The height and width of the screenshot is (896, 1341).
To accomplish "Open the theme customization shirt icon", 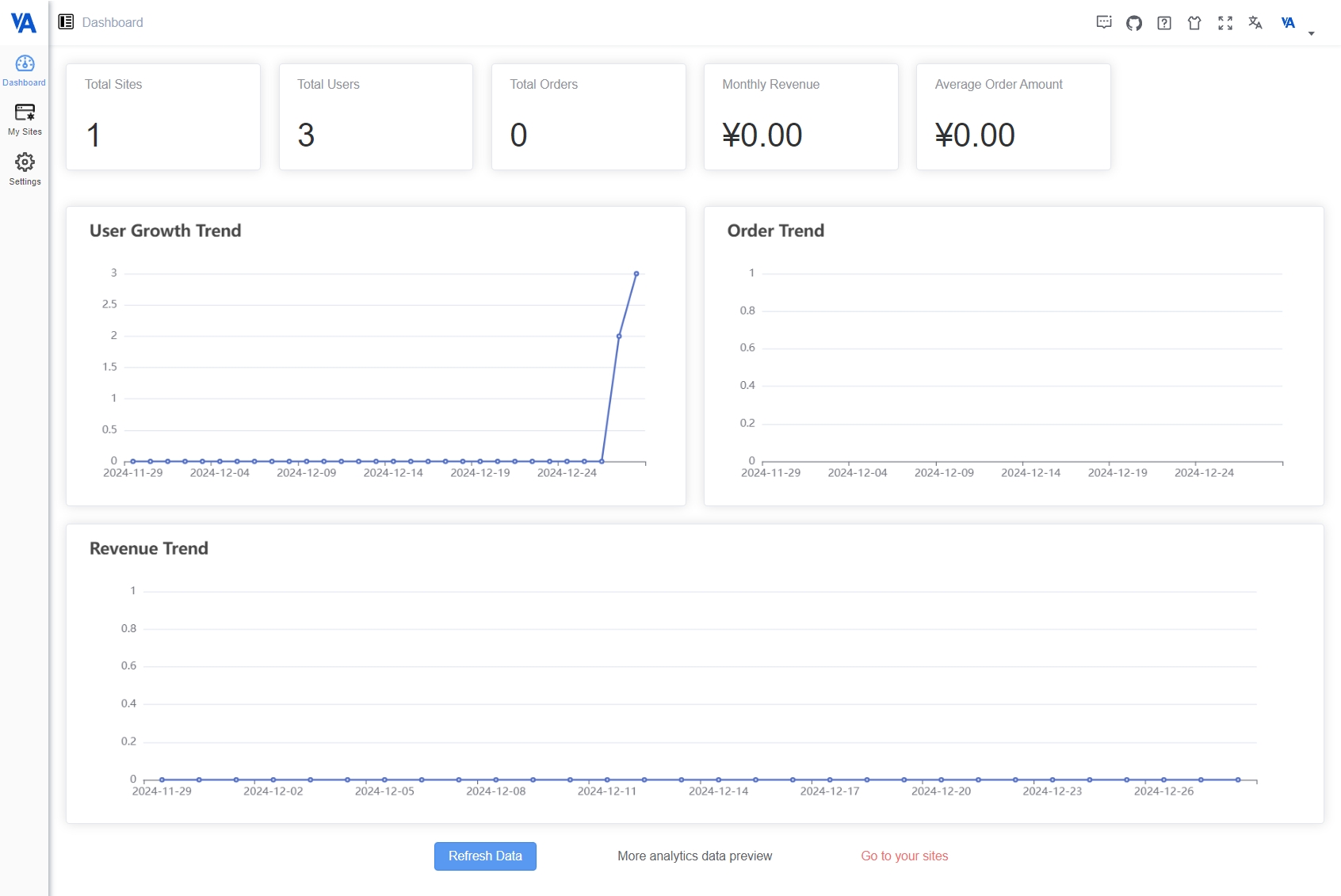I will click(x=1194, y=23).
